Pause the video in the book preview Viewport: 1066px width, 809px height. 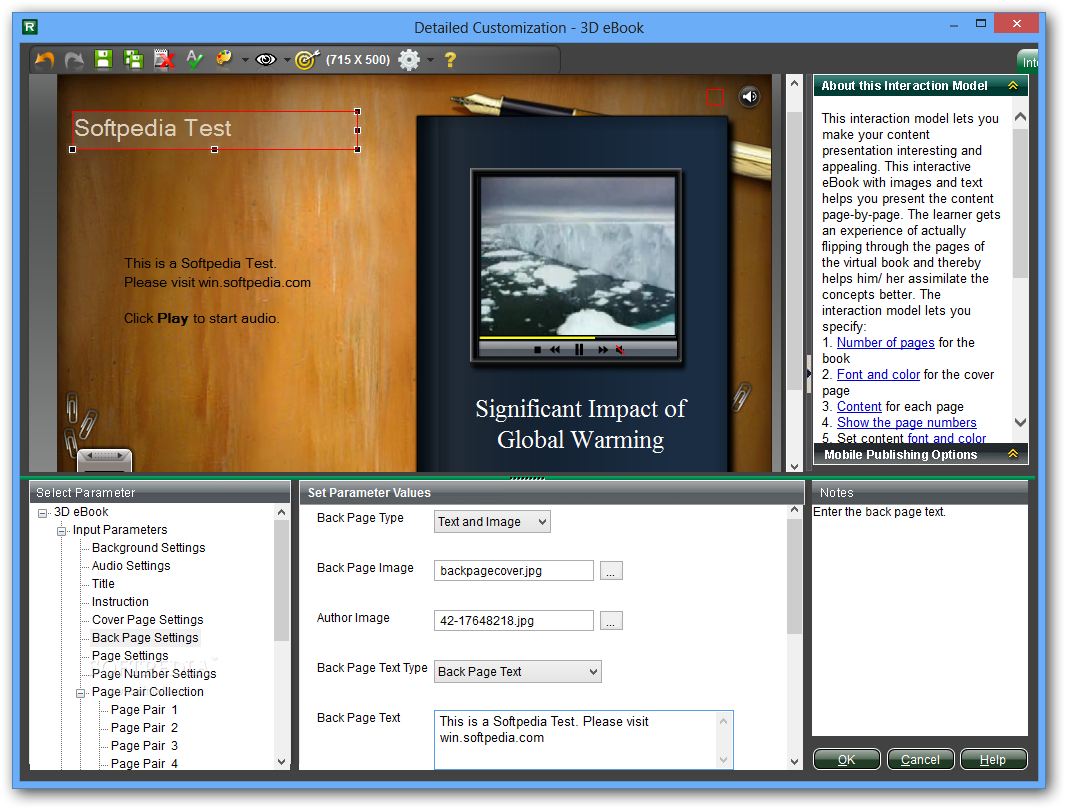tap(579, 349)
